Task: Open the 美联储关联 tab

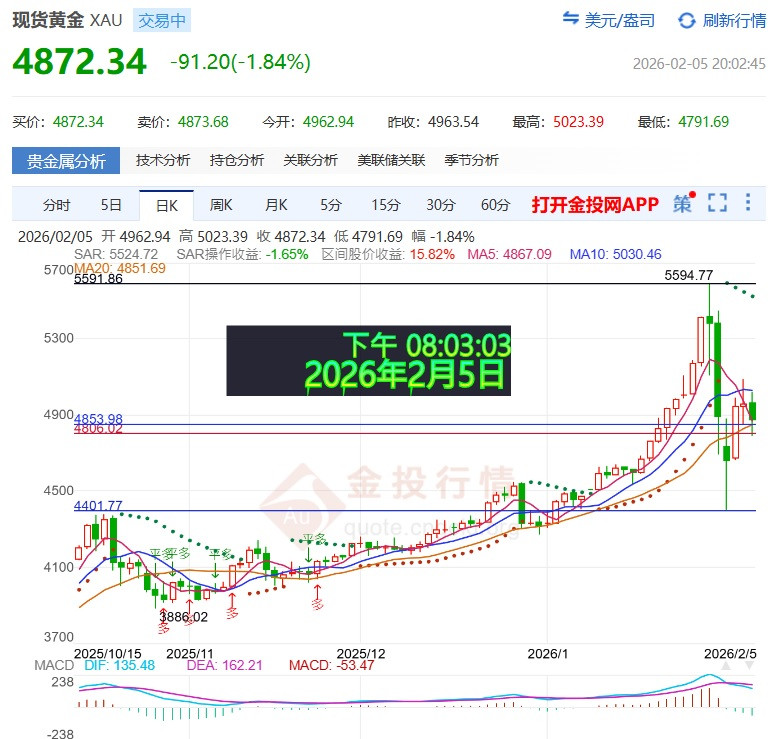Action: [x=391, y=160]
